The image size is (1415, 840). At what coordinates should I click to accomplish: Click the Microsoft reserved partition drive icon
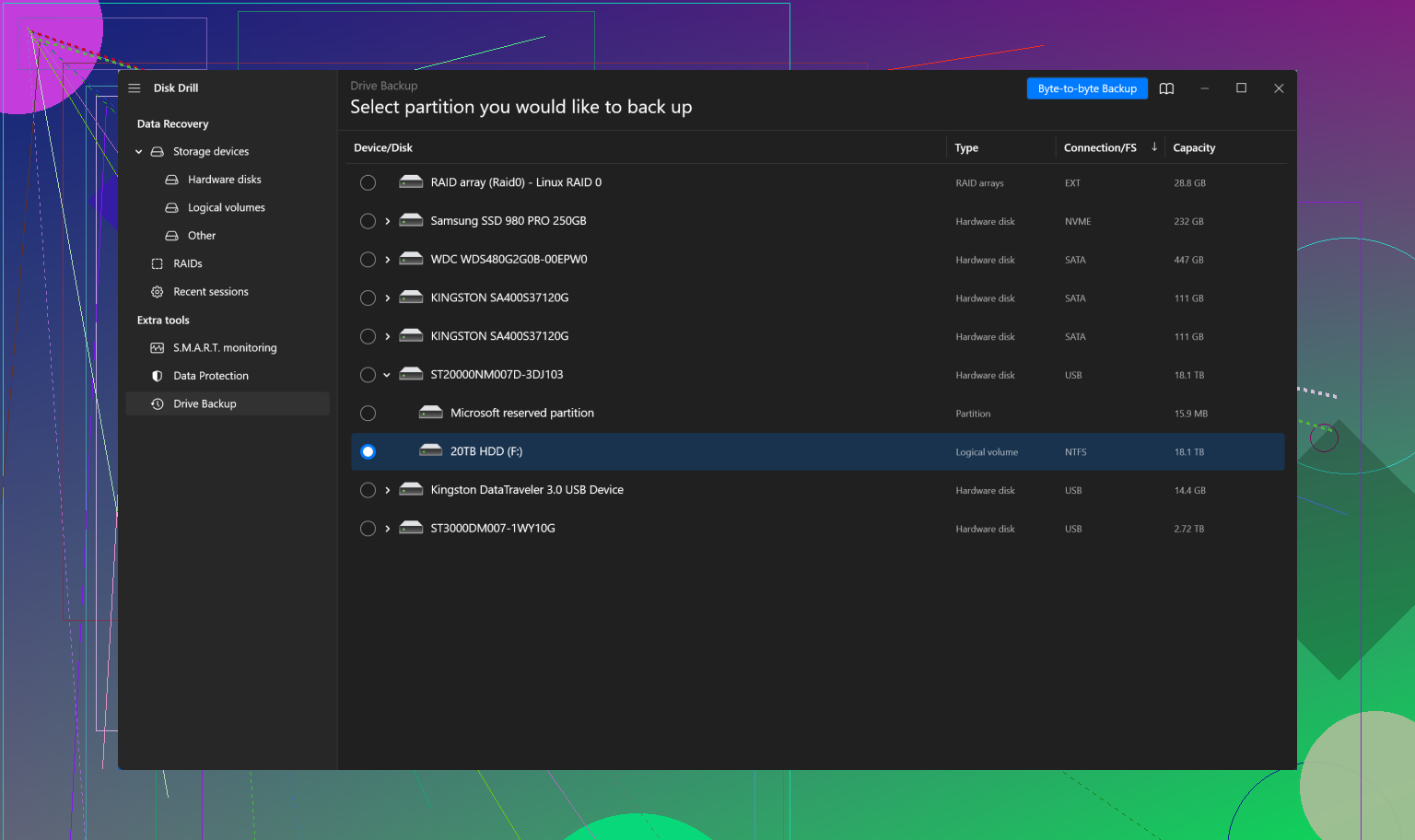[431, 414]
